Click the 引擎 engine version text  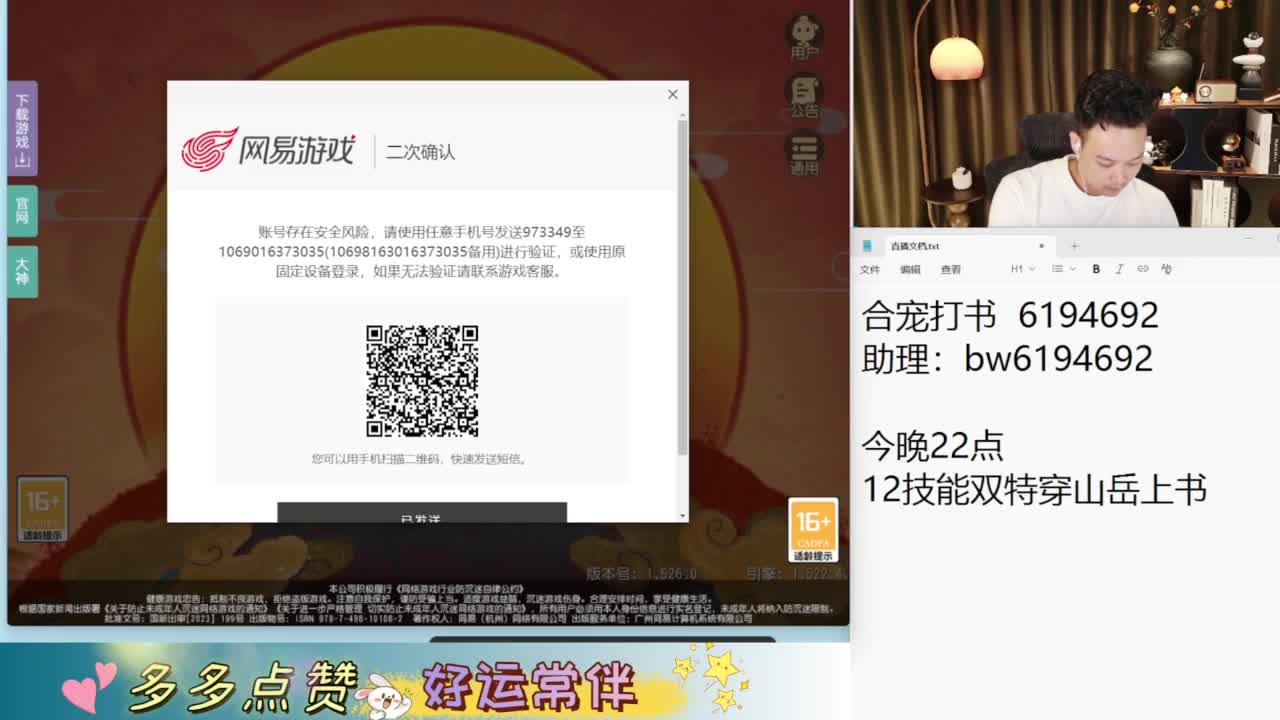pyautogui.click(x=796, y=573)
